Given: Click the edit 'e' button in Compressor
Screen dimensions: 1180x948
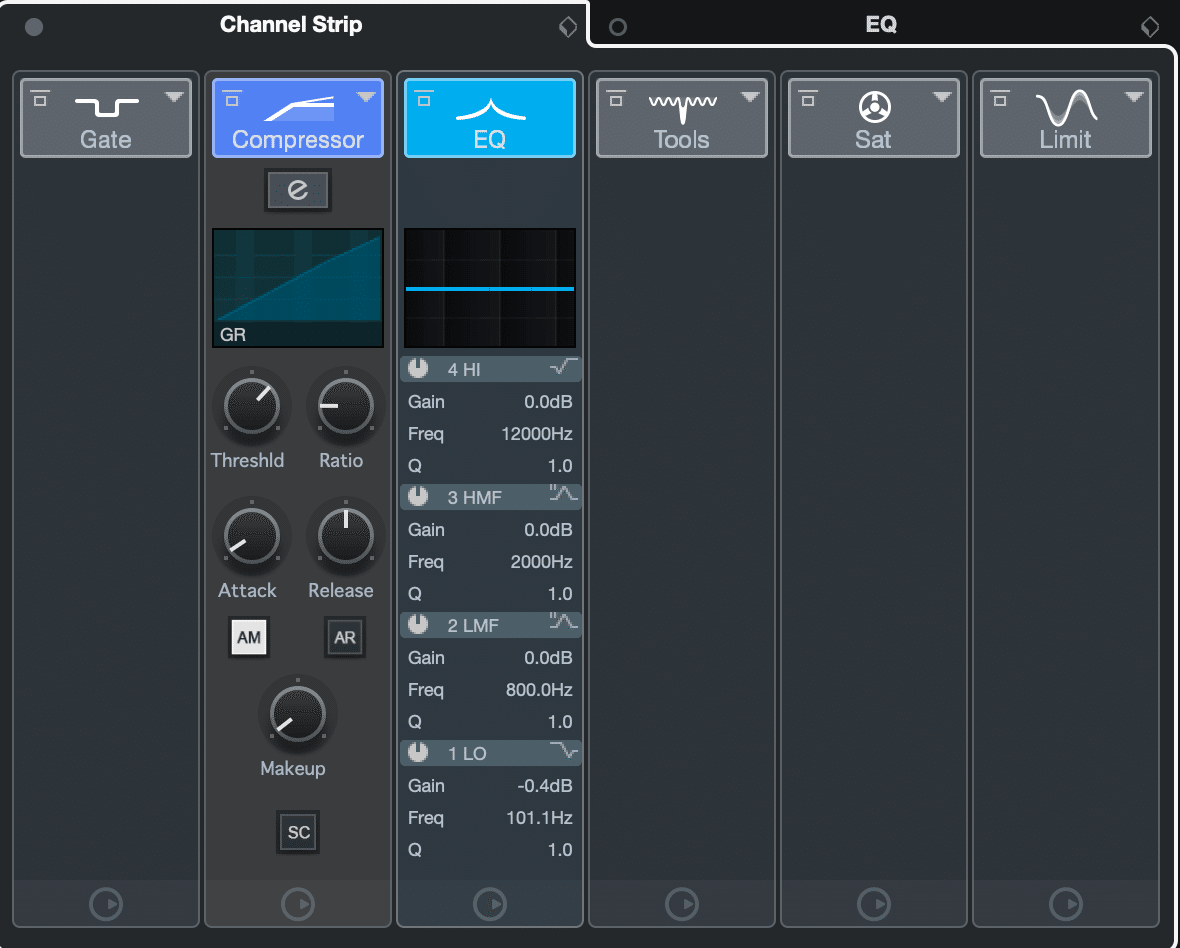Looking at the screenshot, I should [x=298, y=190].
